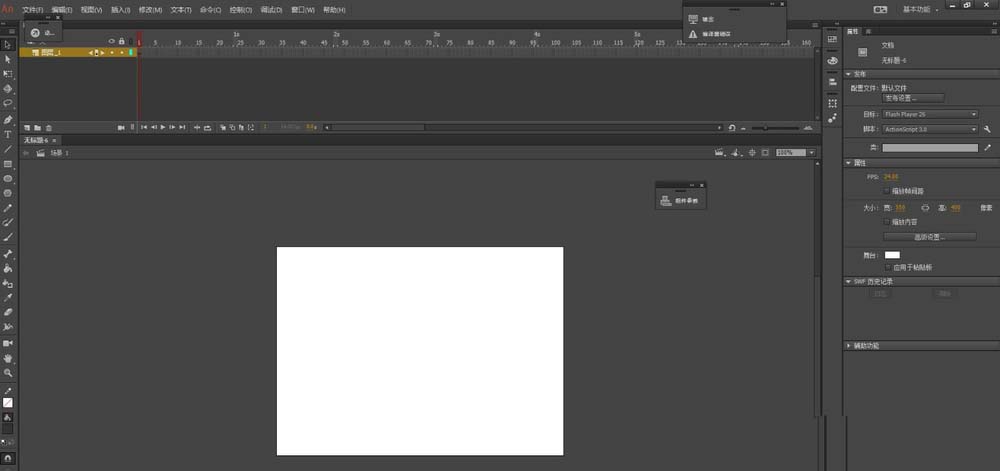Open the ActionScript 3.0 script dropdown
Screen dimensions: 1000x471
click(x=930, y=129)
